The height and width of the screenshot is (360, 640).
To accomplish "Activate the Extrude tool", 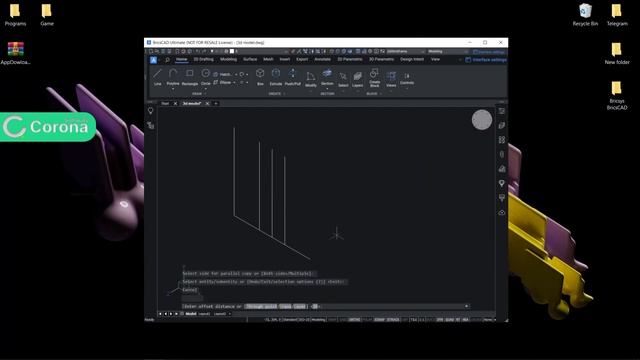I will coord(276,77).
